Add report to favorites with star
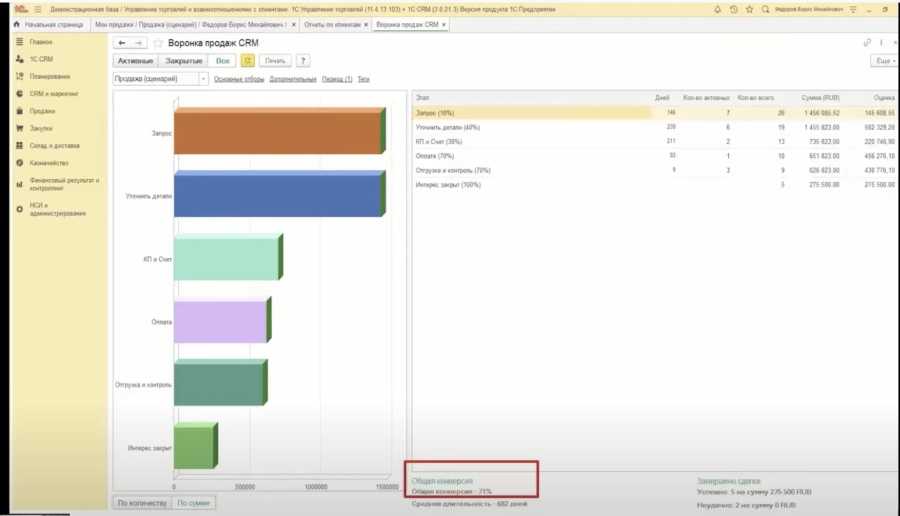900x516 pixels. 159,44
